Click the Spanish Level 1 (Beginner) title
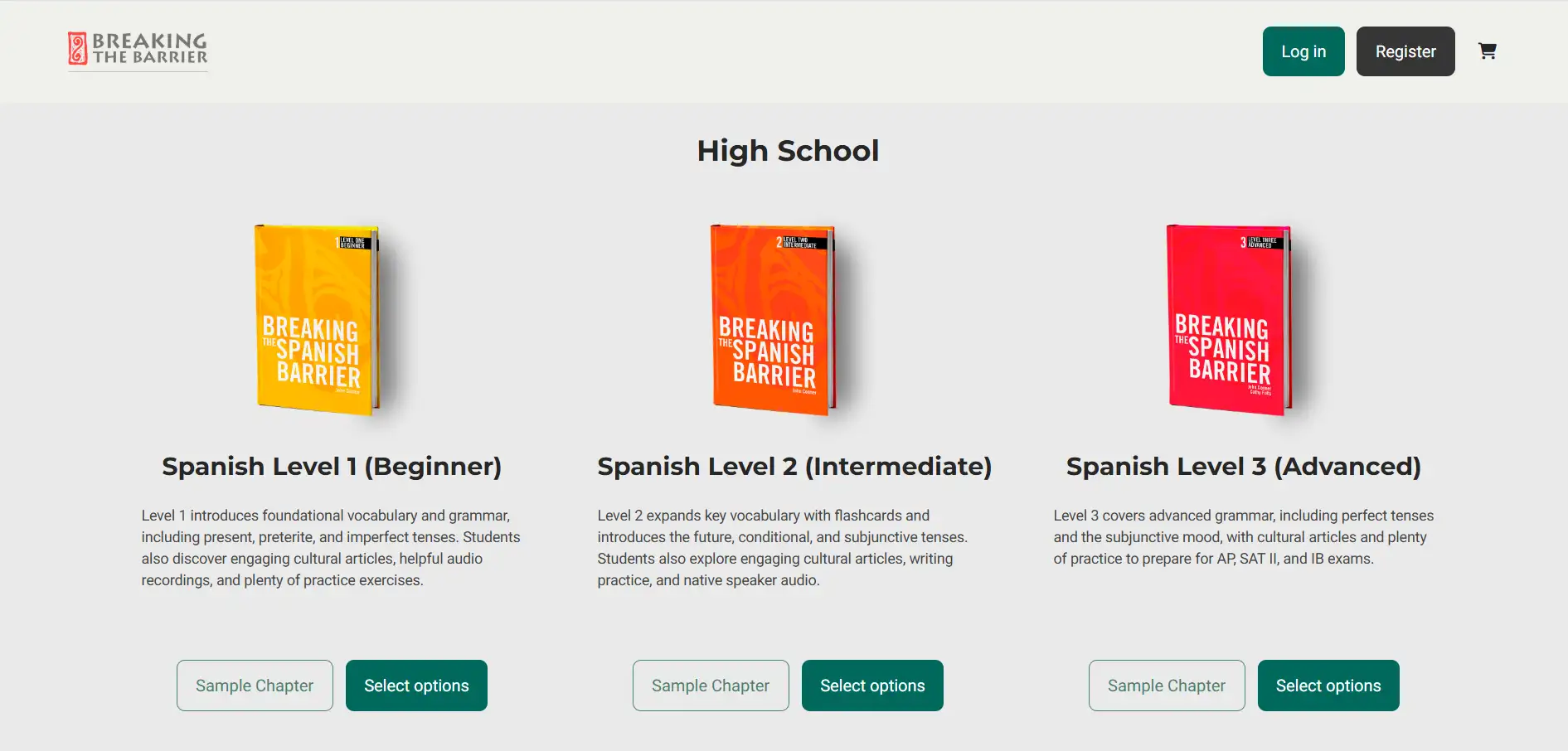This screenshot has height=751, width=1568. (x=332, y=467)
